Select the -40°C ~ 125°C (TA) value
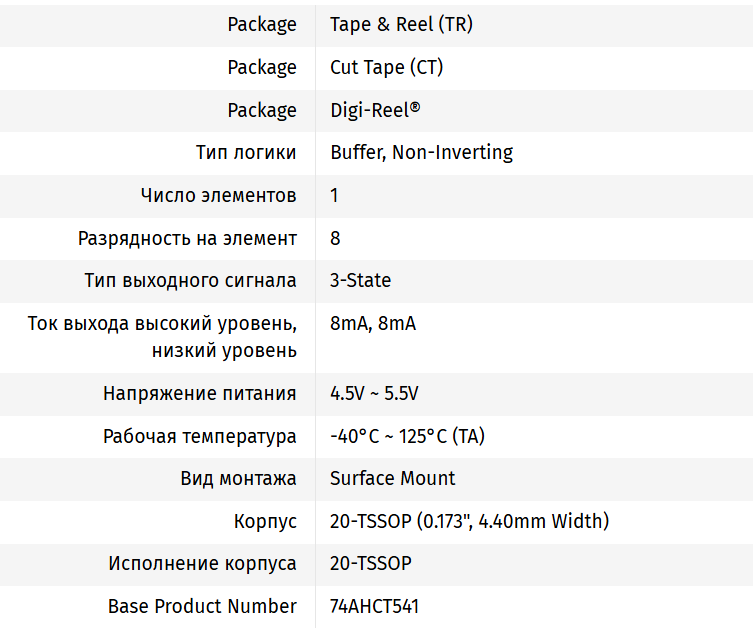 [x=407, y=436]
